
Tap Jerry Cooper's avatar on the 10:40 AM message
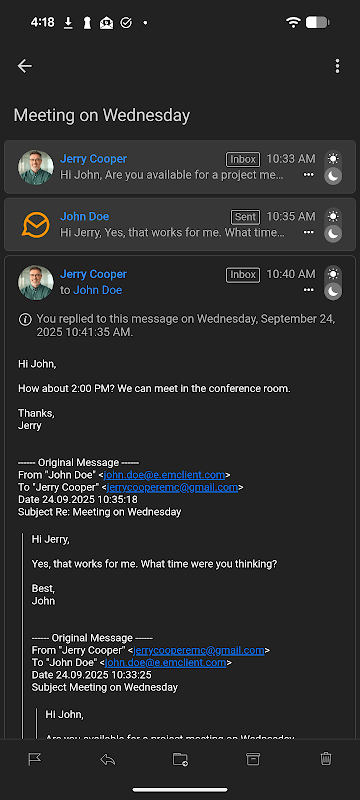coord(36,283)
